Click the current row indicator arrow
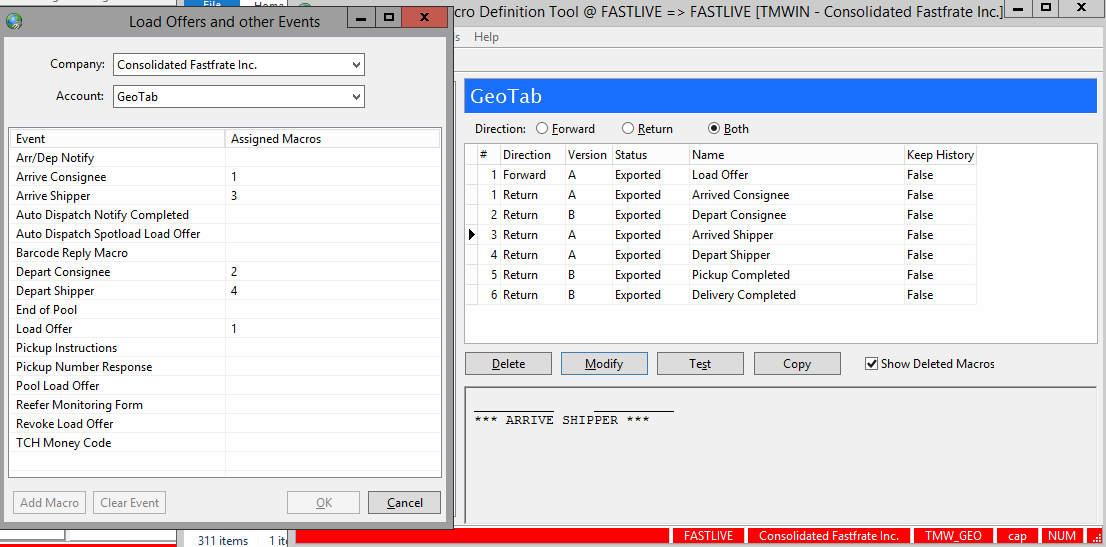This screenshot has height=547, width=1106. pos(472,235)
